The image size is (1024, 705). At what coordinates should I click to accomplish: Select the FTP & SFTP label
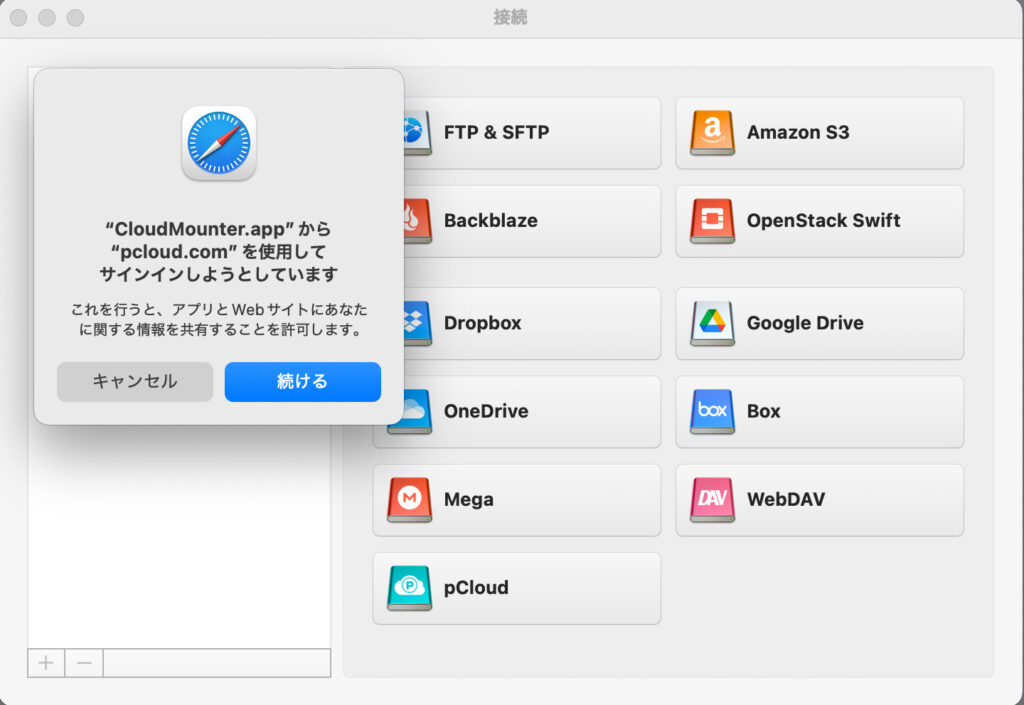click(496, 133)
